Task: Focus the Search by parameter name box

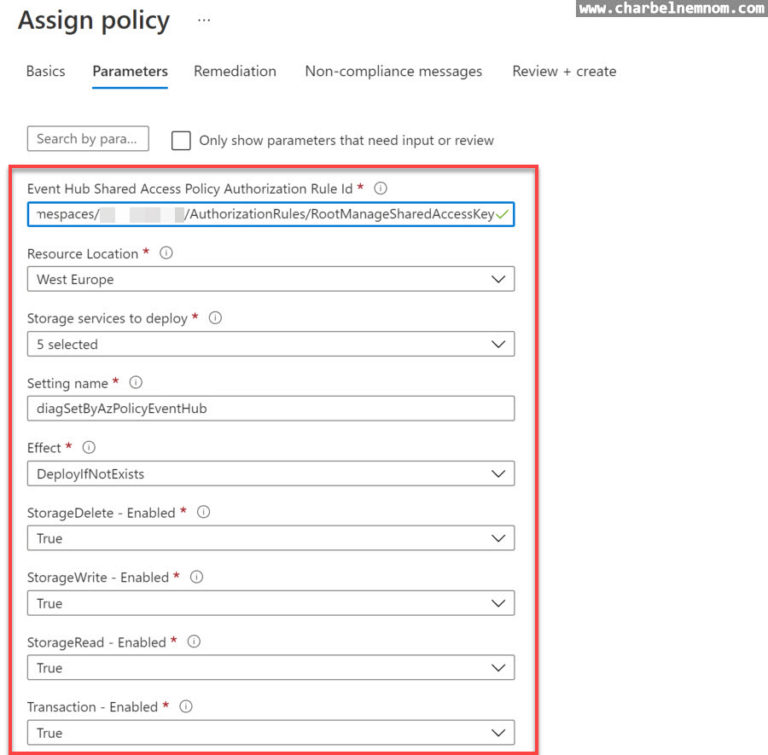Action: point(88,139)
